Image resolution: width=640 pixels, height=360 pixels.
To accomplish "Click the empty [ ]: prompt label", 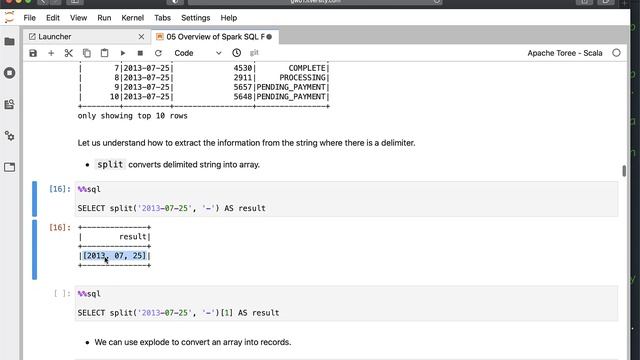I will (62, 293).
